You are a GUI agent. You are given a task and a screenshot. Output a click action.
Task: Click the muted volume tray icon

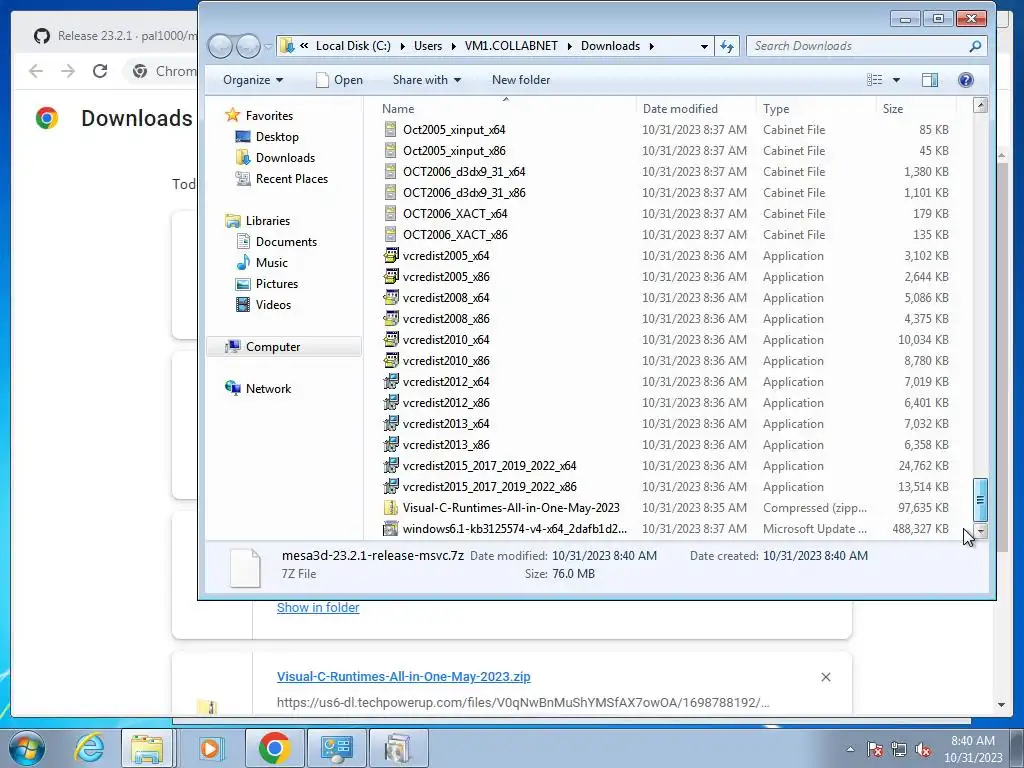click(923, 749)
